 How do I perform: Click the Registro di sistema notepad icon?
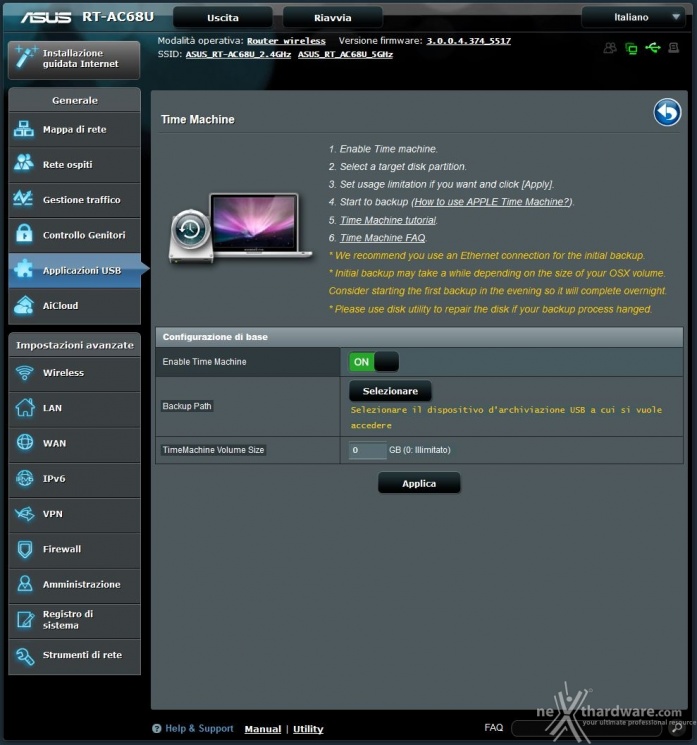(x=25, y=620)
